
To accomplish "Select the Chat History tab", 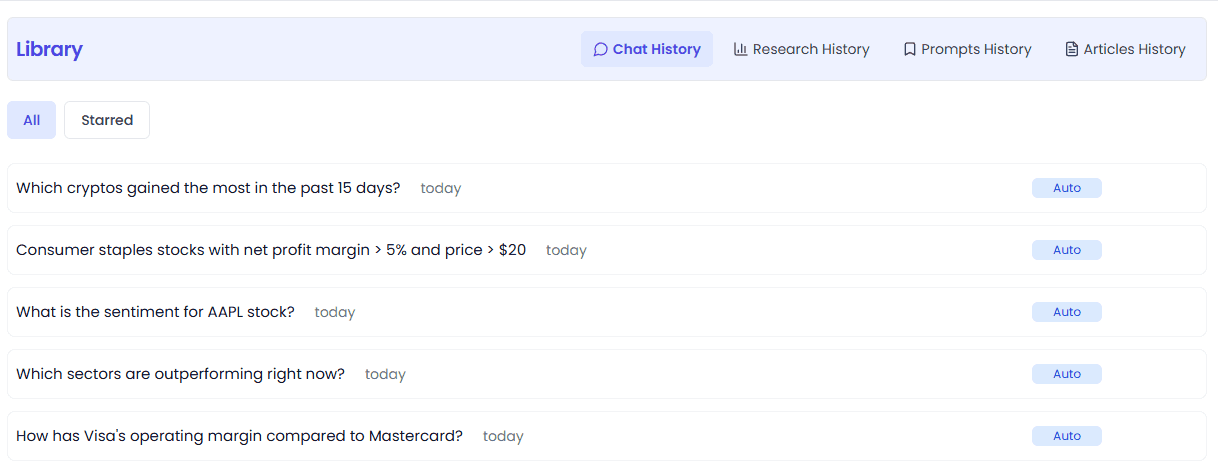I will pyautogui.click(x=647, y=49).
